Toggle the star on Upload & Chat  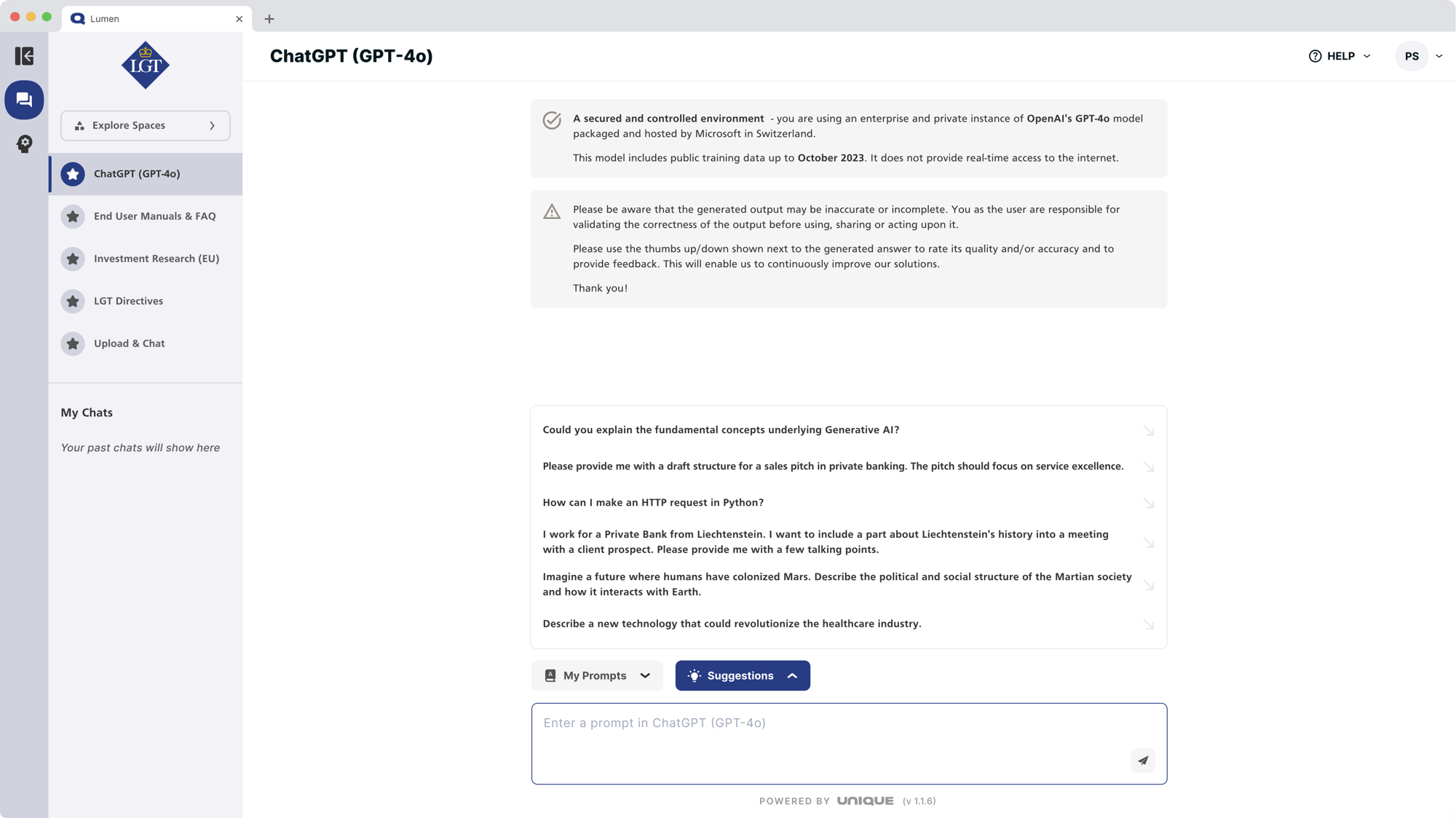coord(73,344)
